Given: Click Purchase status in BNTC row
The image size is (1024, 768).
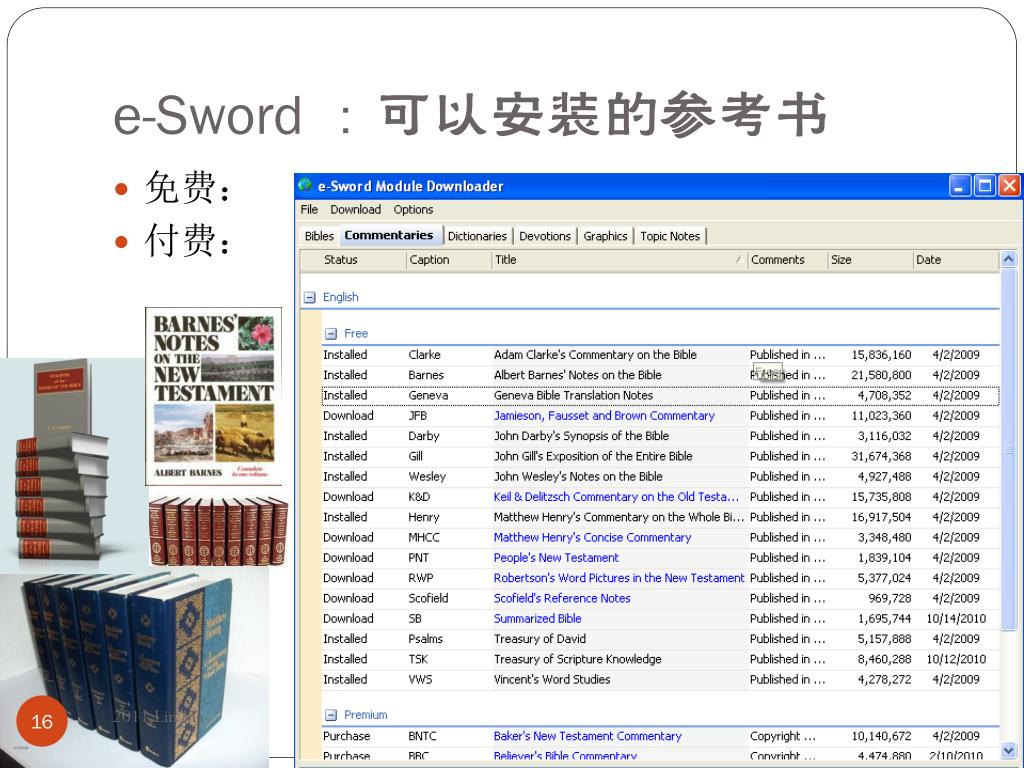Looking at the screenshot, I should pyautogui.click(x=346, y=736).
